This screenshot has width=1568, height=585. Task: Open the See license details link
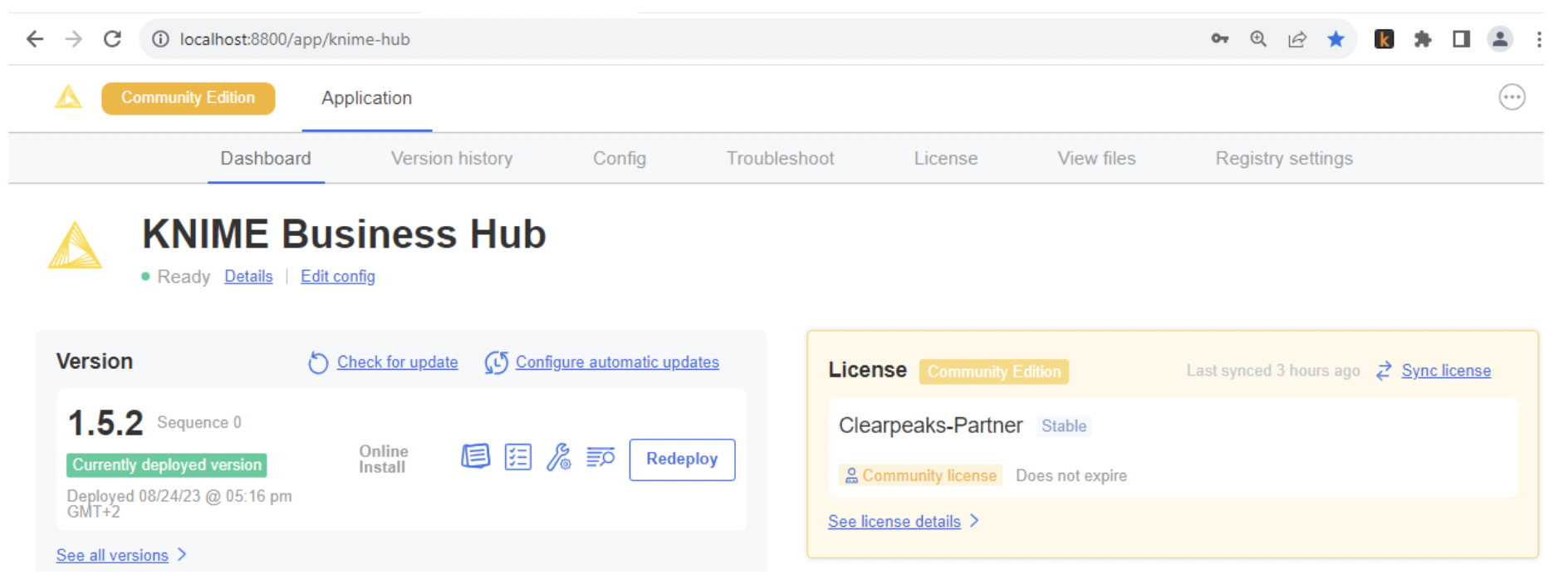tap(894, 521)
